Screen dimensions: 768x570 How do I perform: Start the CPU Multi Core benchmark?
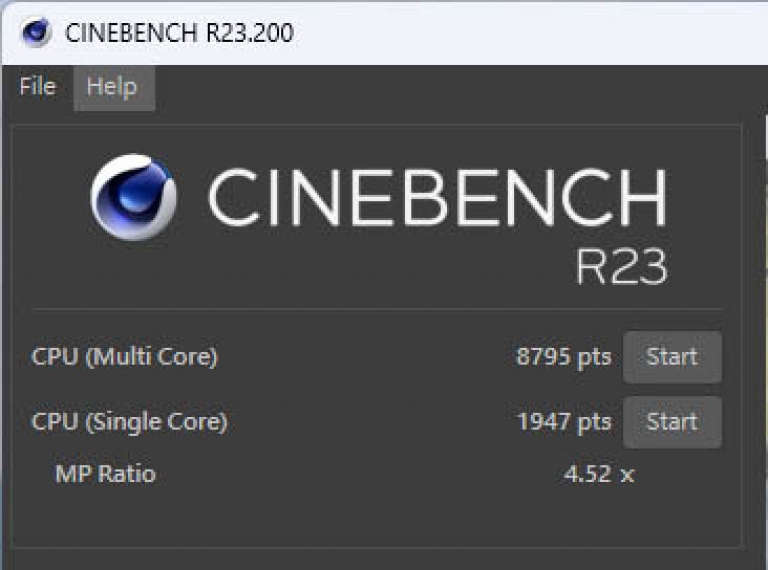click(672, 357)
